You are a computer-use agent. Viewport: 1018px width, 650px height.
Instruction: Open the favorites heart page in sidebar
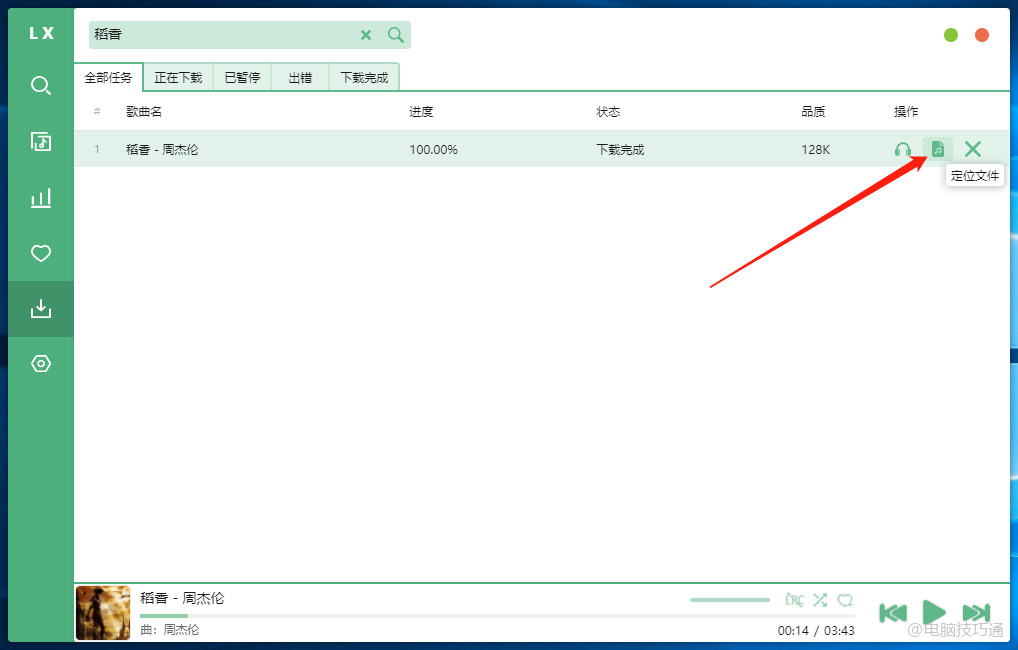[x=40, y=254]
